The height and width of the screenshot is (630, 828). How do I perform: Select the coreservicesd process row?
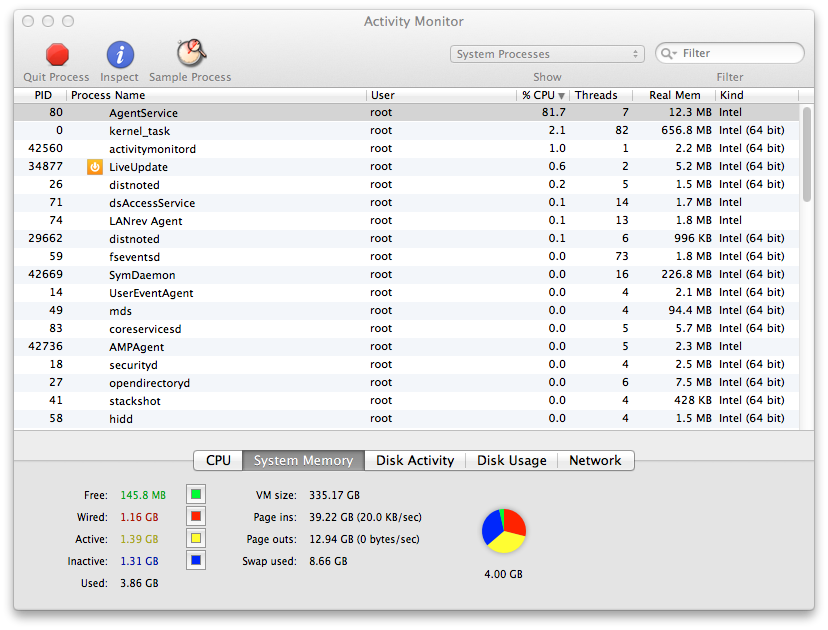[407, 328]
